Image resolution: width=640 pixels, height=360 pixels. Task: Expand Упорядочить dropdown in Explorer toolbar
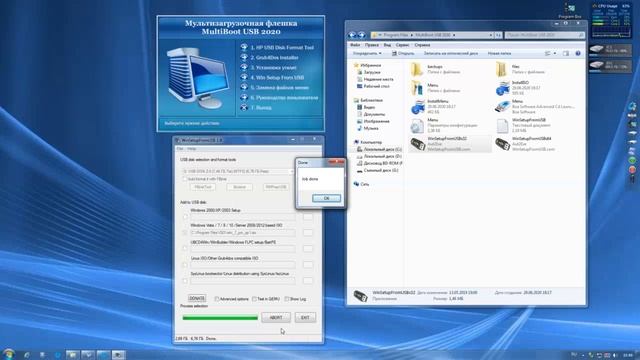tap(367, 53)
